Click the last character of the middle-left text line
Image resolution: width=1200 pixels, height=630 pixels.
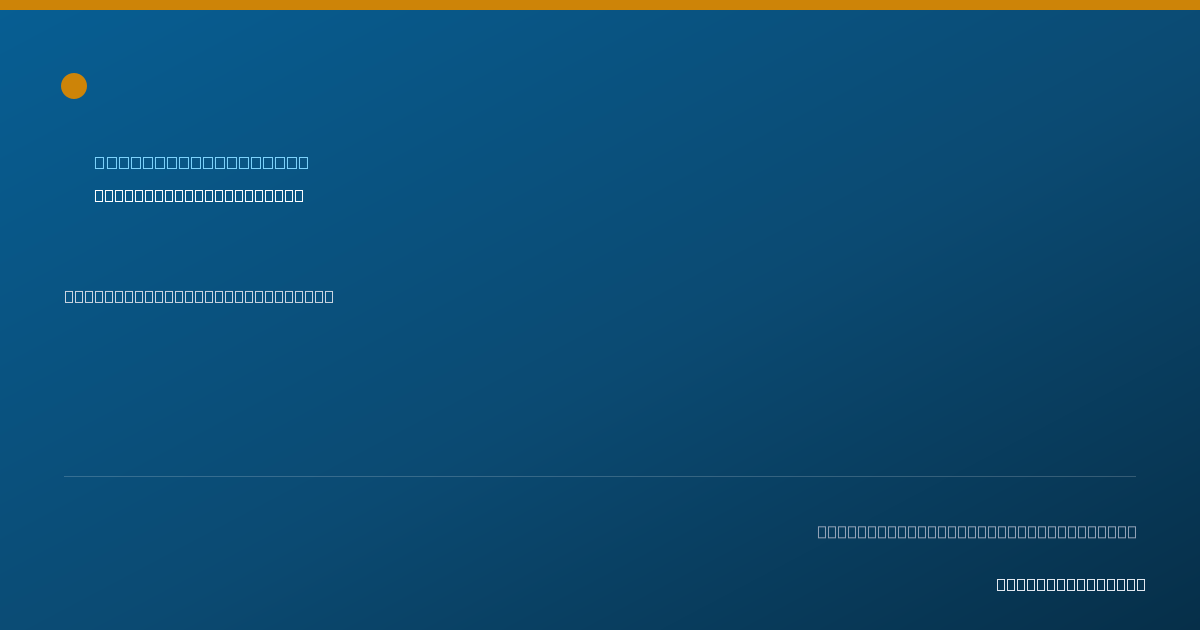pos(328,296)
